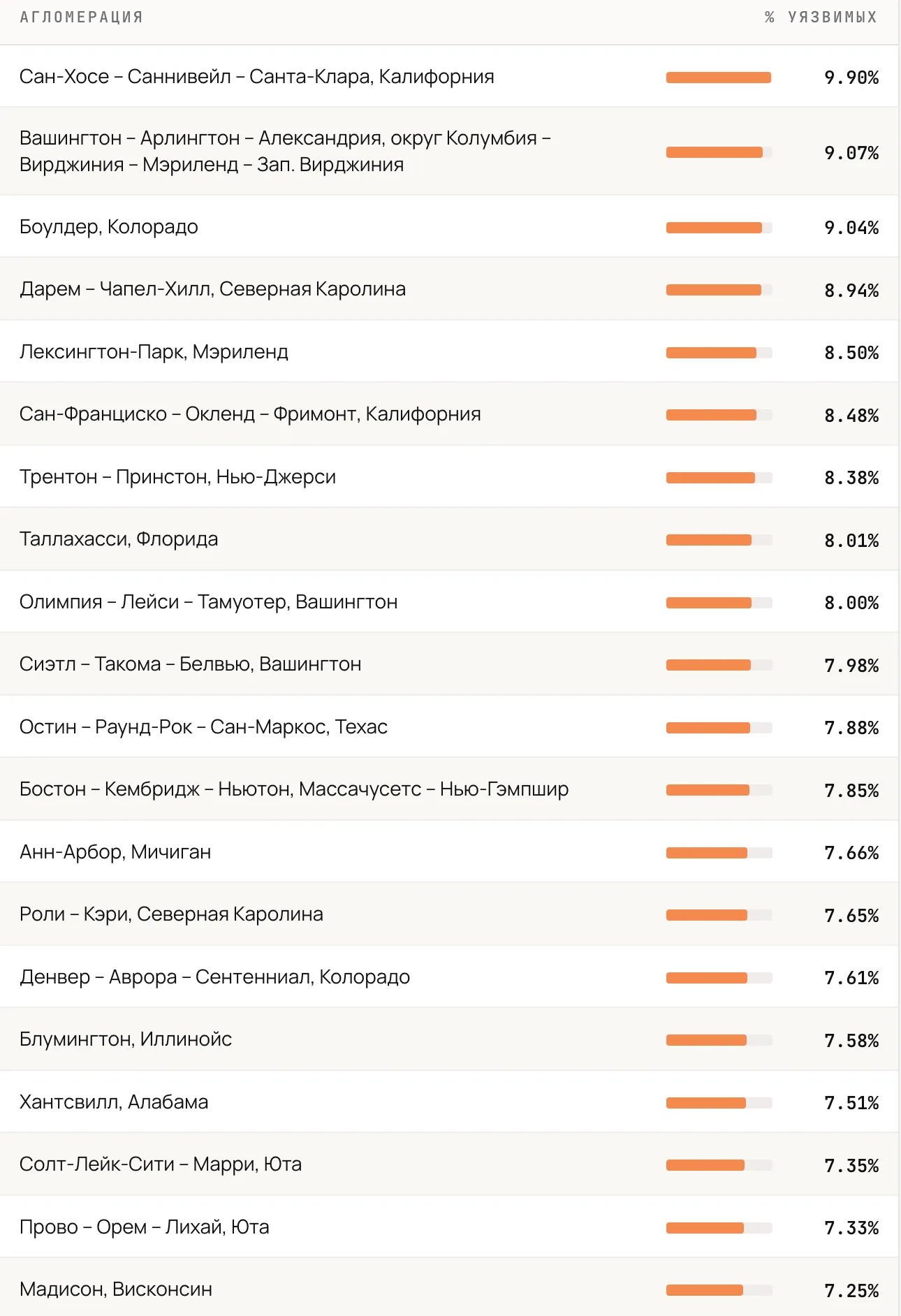
Task: Open the Сан-Франциско – Окленд – Фримонт entry
Action: [x=250, y=414]
